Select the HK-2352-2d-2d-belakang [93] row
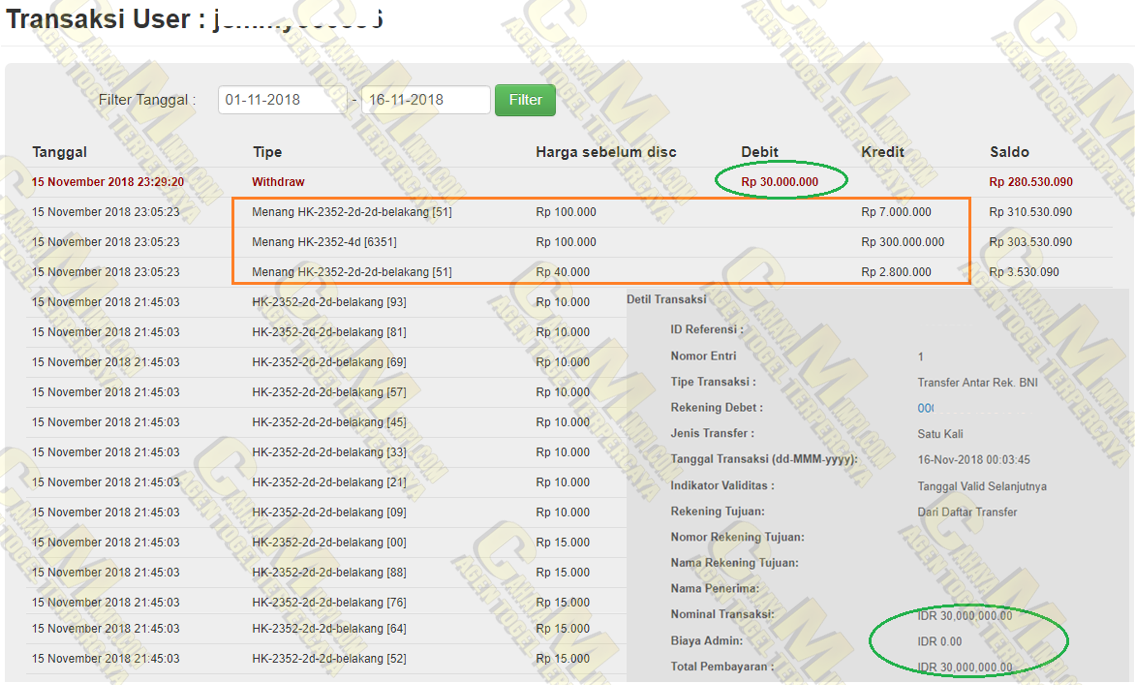 point(329,302)
